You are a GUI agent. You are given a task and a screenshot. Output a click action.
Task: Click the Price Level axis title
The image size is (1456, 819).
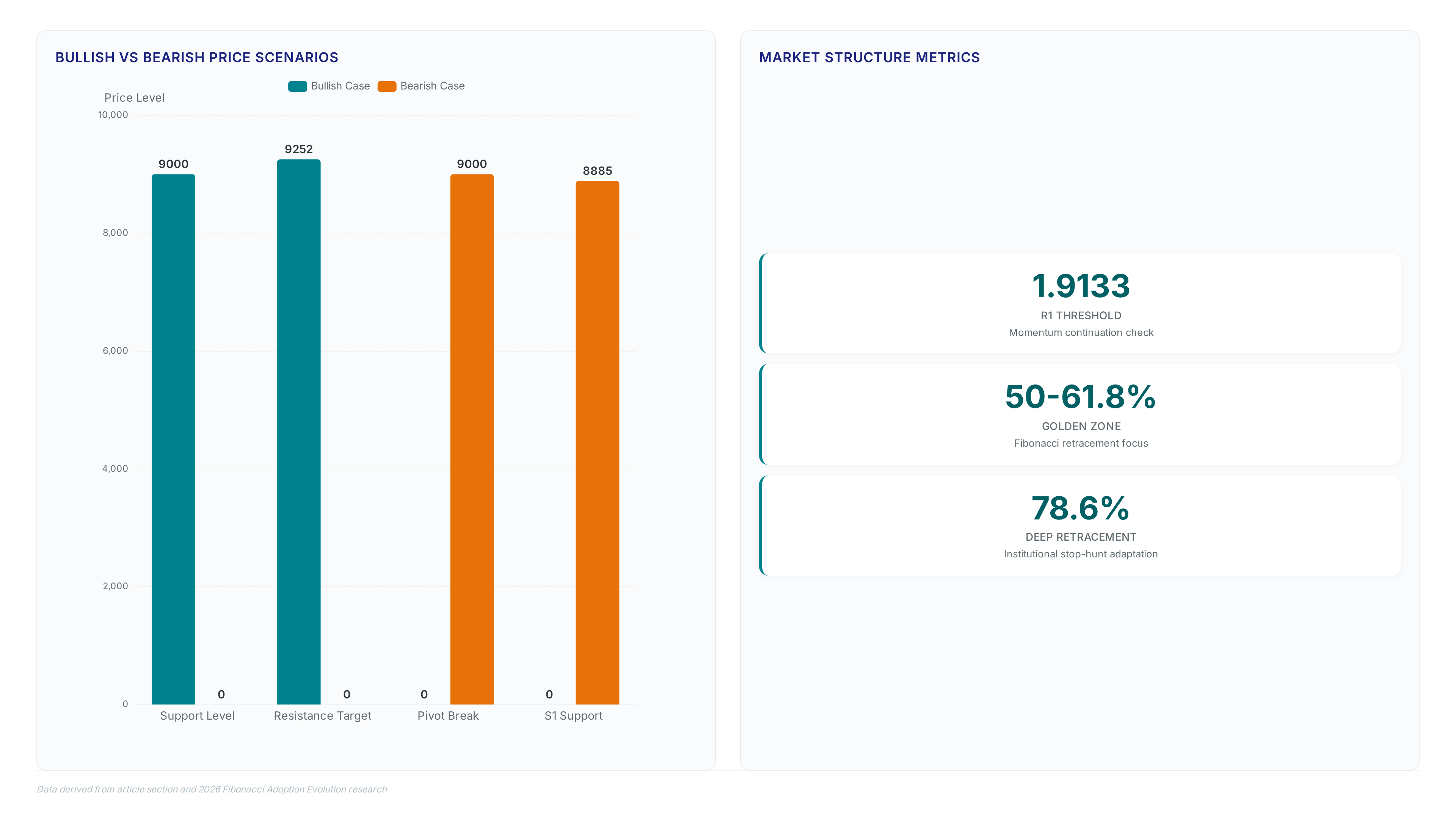(135, 98)
